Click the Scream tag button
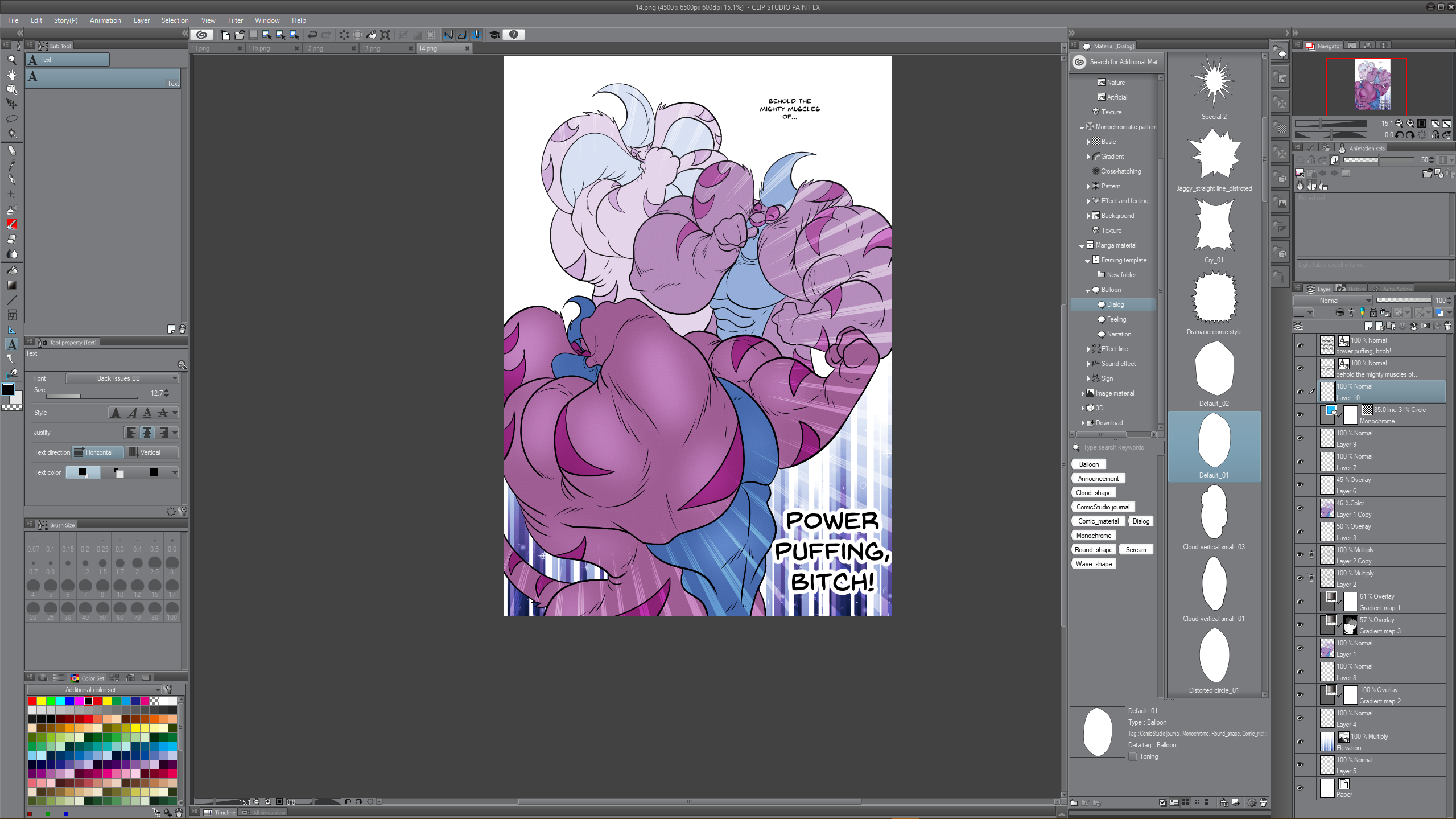Image resolution: width=1456 pixels, height=819 pixels. click(x=1135, y=550)
